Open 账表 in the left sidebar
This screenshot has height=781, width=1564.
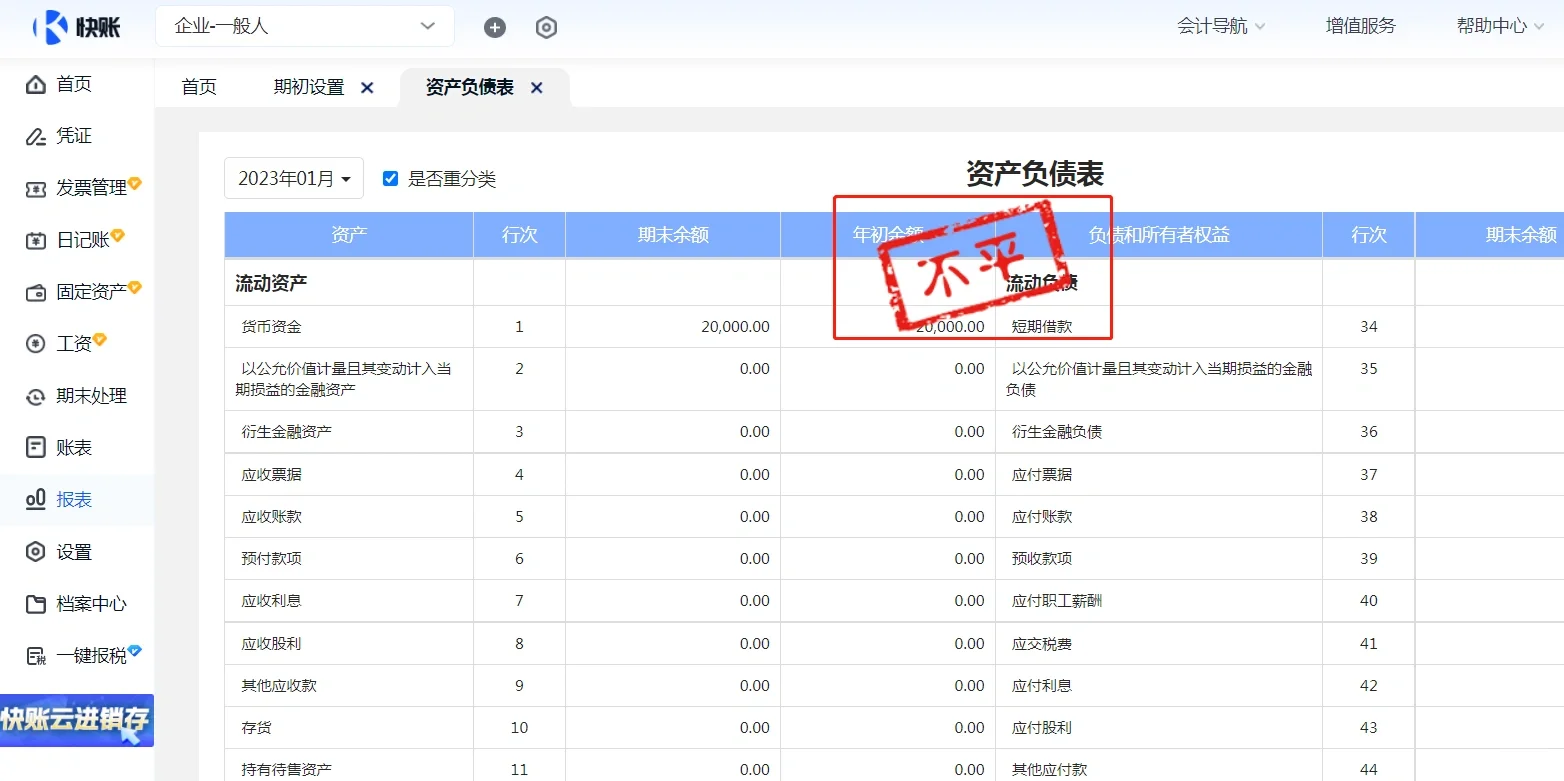tap(73, 448)
